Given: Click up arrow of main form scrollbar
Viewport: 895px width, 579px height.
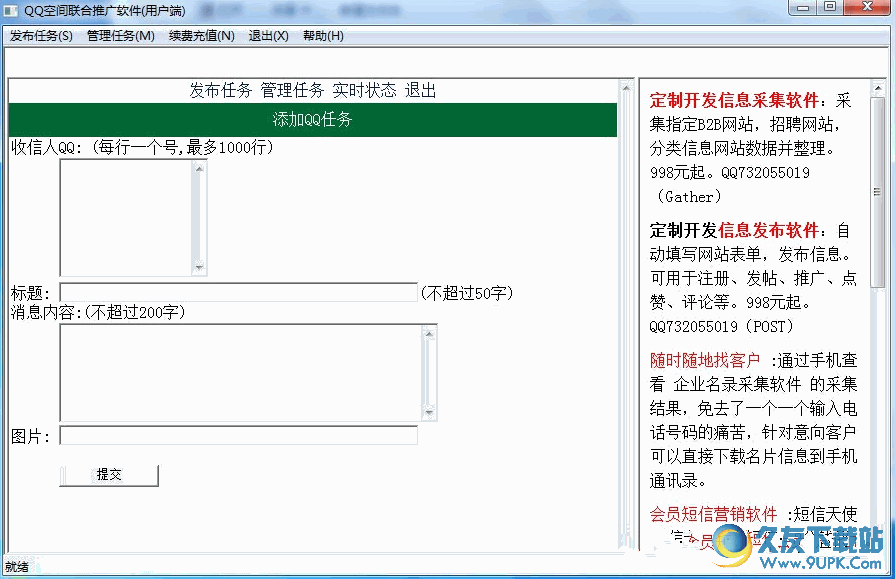Looking at the screenshot, I should click(x=626, y=87).
